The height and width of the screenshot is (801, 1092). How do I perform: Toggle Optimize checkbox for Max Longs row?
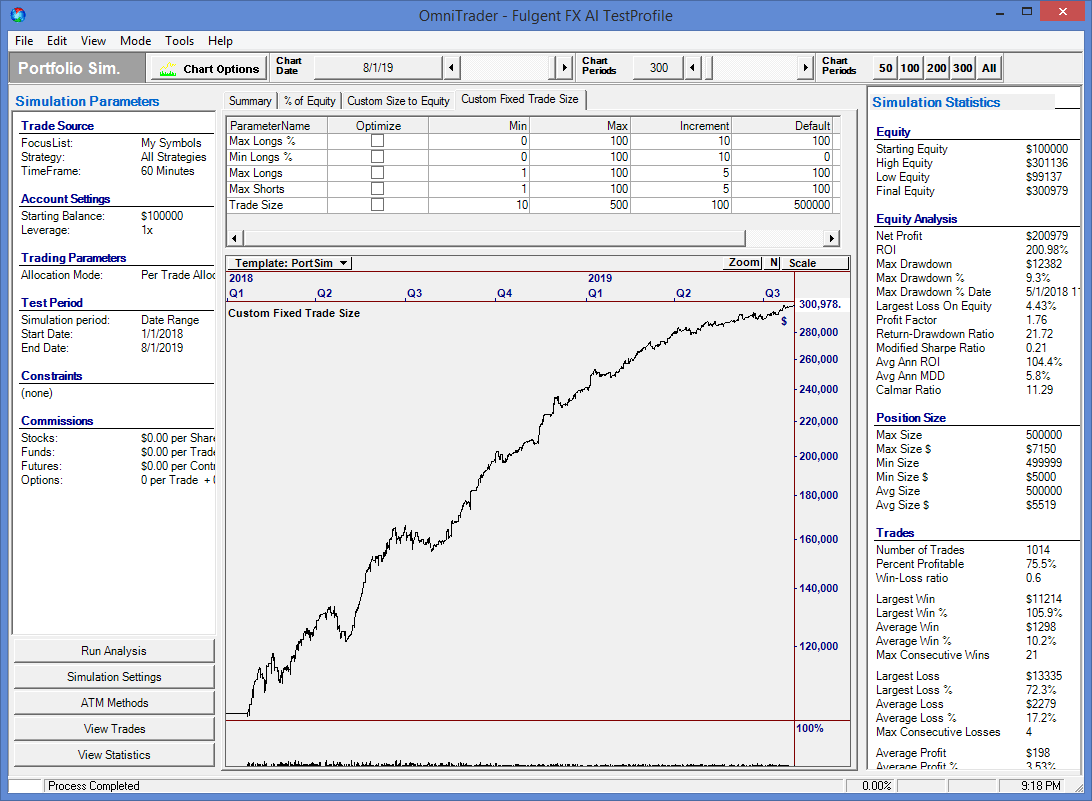click(377, 173)
